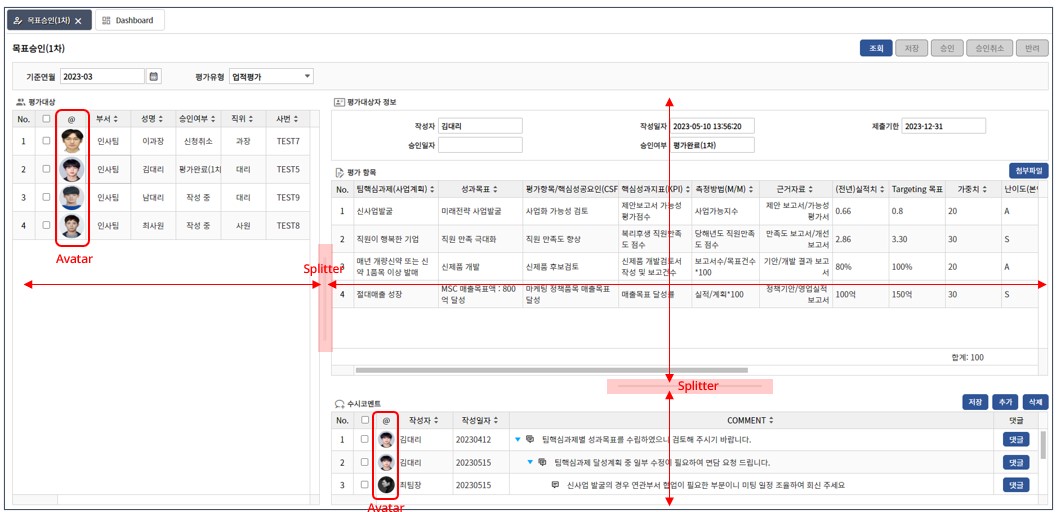Click 남대리's avatar in the 평가대상 list
Viewport: 1058px width, 512px height.
coord(71,198)
